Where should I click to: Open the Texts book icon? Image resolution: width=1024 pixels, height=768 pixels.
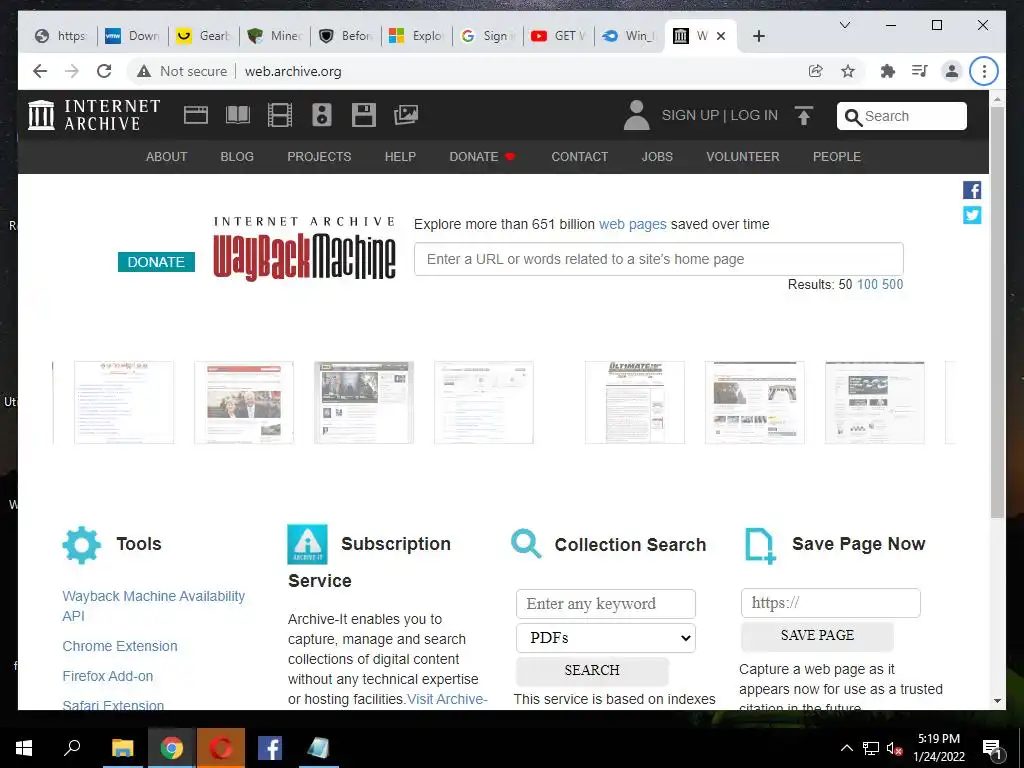tap(238, 115)
